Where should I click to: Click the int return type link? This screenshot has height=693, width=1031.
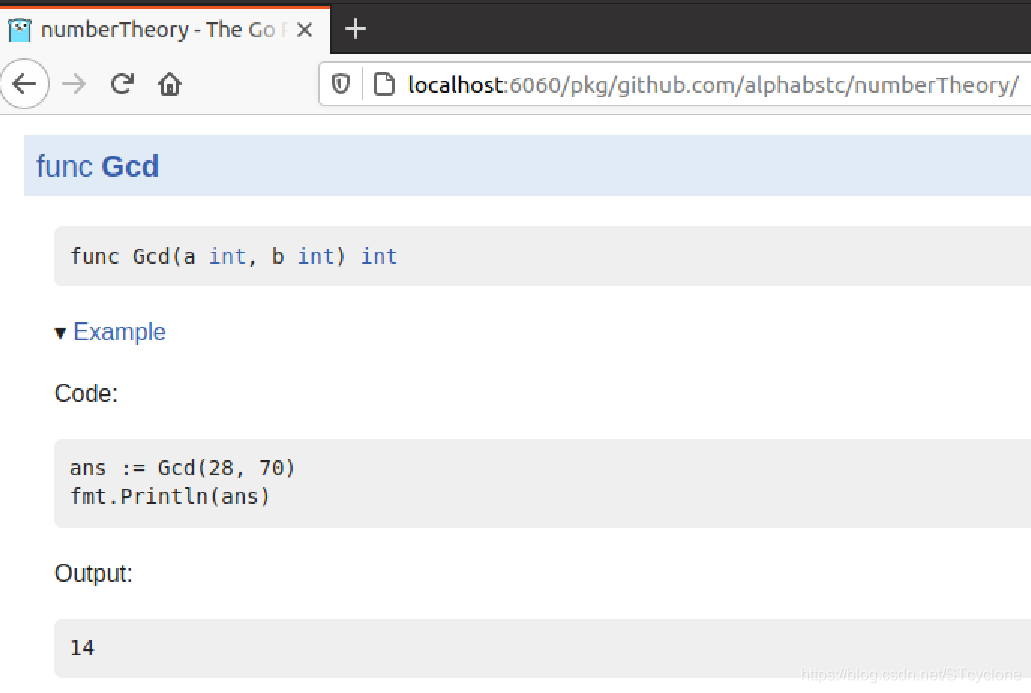coord(379,256)
